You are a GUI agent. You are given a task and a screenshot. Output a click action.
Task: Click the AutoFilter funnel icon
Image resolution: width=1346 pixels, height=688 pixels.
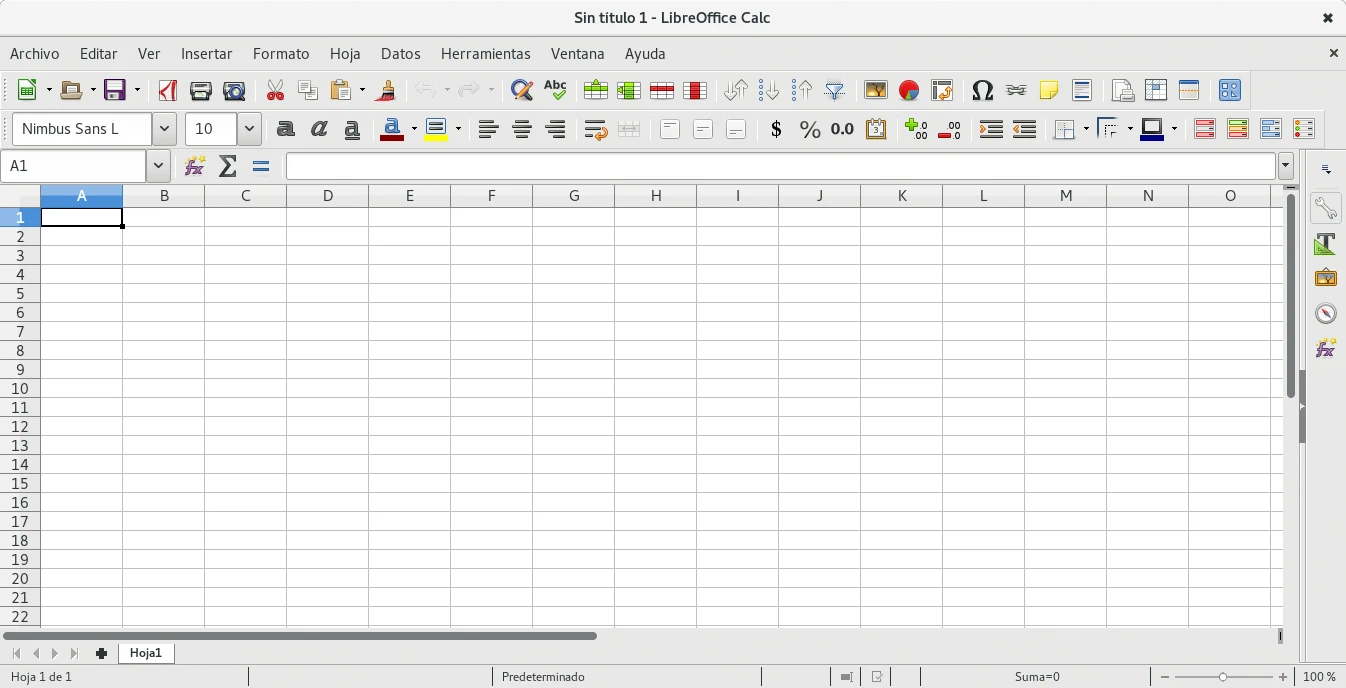pos(835,91)
